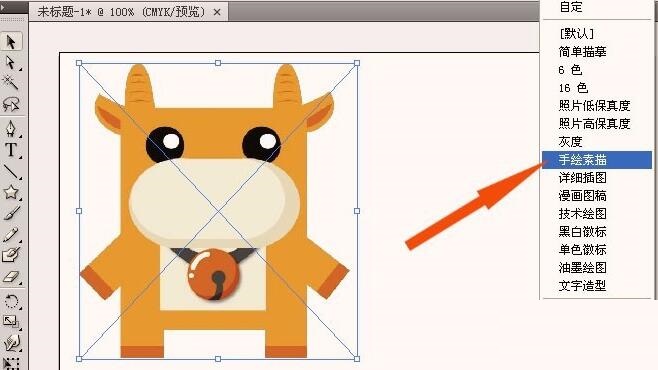The image size is (658, 370).
Task: Select the Selection tool (black arrow)
Action: tap(11, 42)
